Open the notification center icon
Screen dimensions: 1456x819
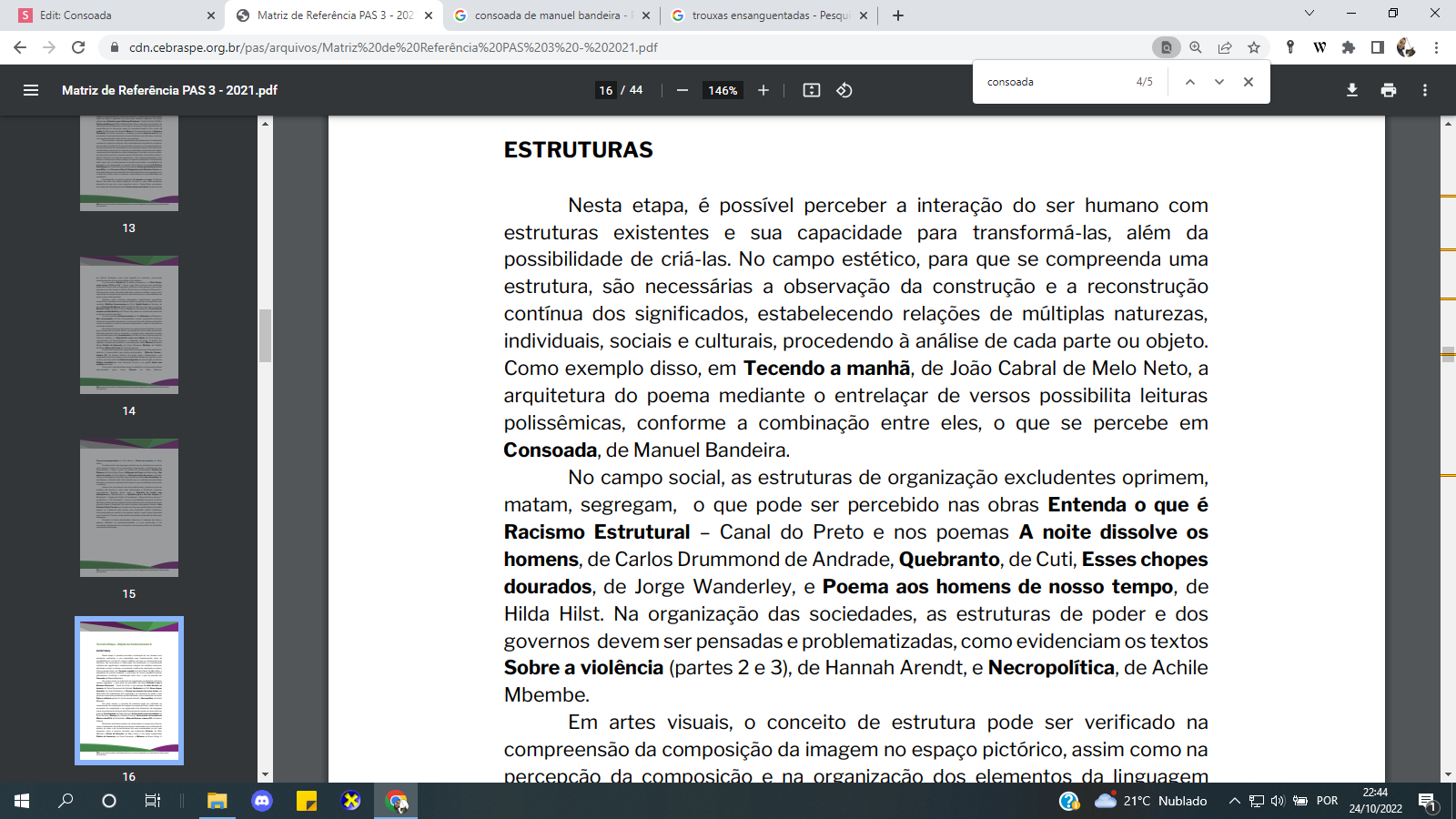1427,802
